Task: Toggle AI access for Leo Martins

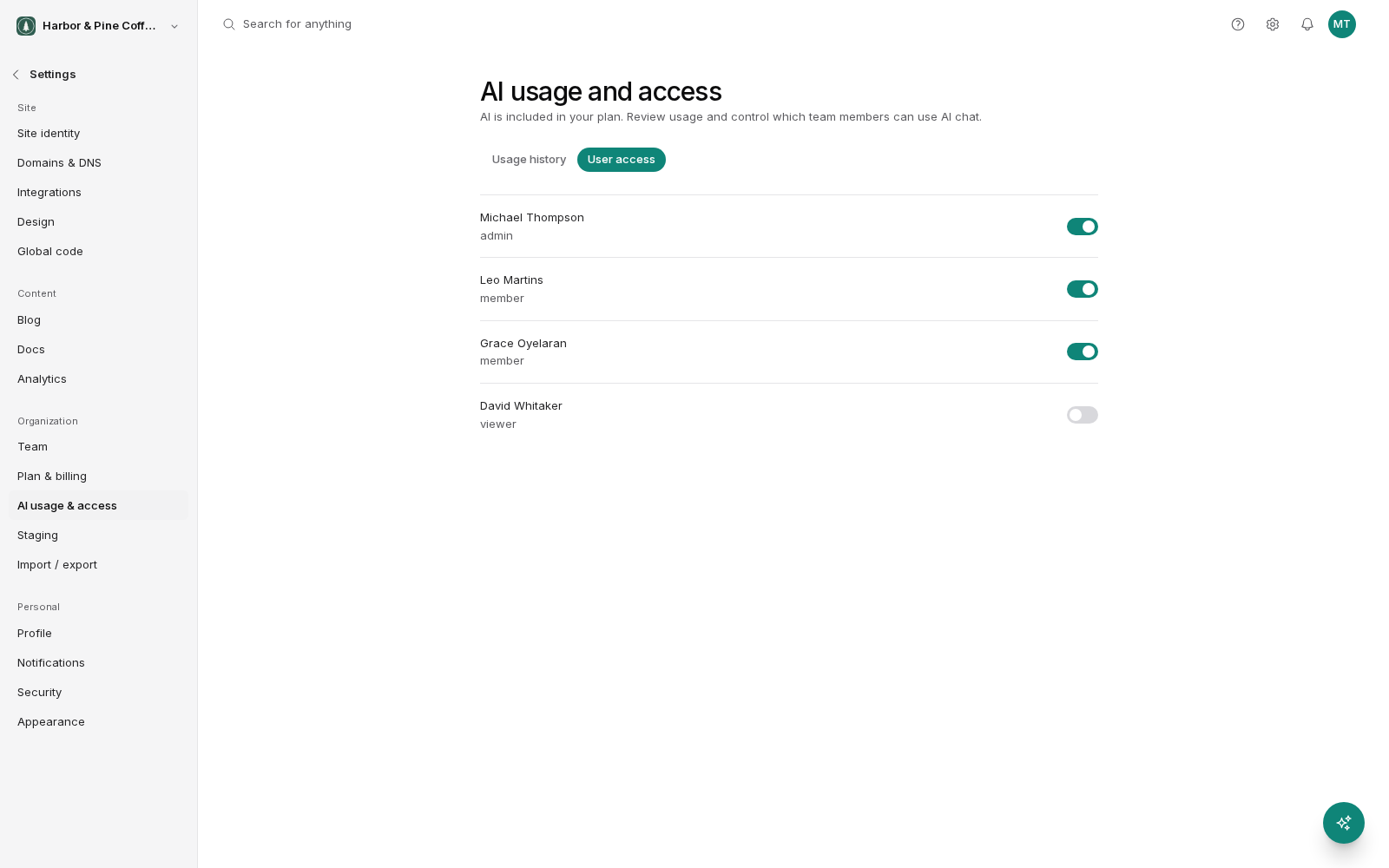Action: click(1083, 289)
